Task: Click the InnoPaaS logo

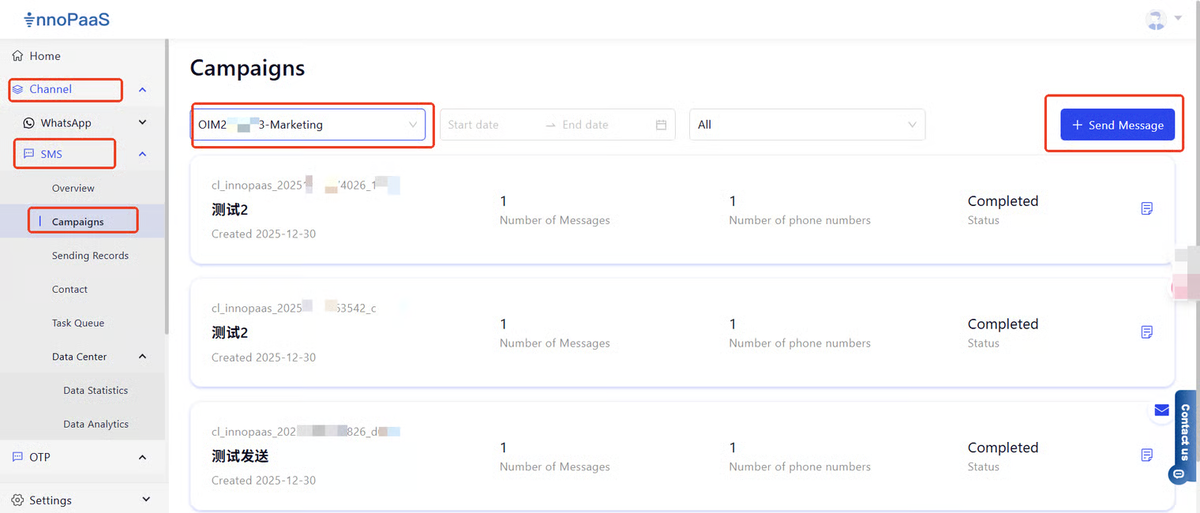Action: click(x=66, y=19)
